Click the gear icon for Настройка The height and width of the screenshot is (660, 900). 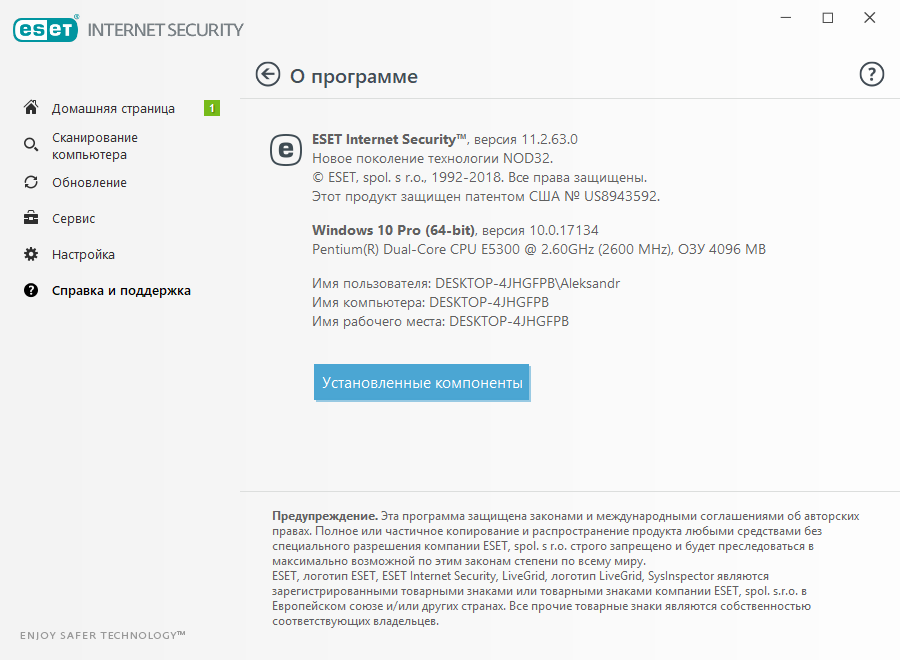[31, 254]
